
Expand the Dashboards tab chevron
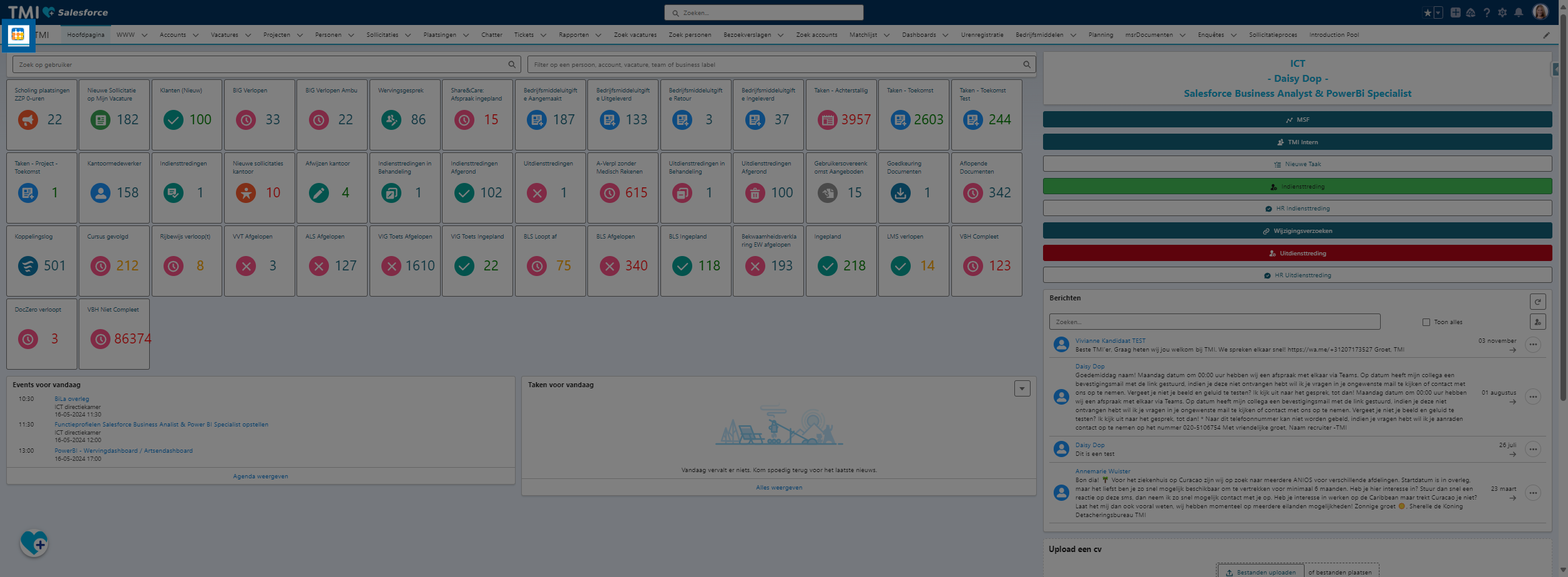point(945,35)
